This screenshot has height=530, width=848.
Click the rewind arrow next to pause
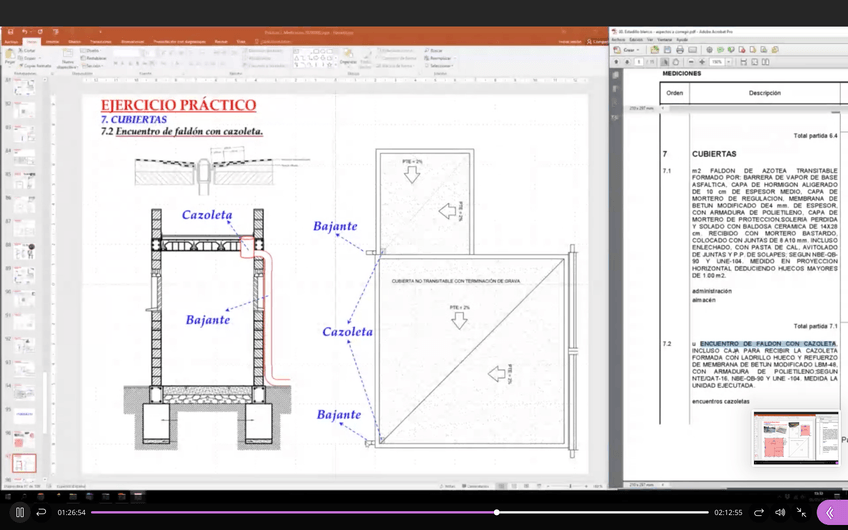click(x=41, y=512)
